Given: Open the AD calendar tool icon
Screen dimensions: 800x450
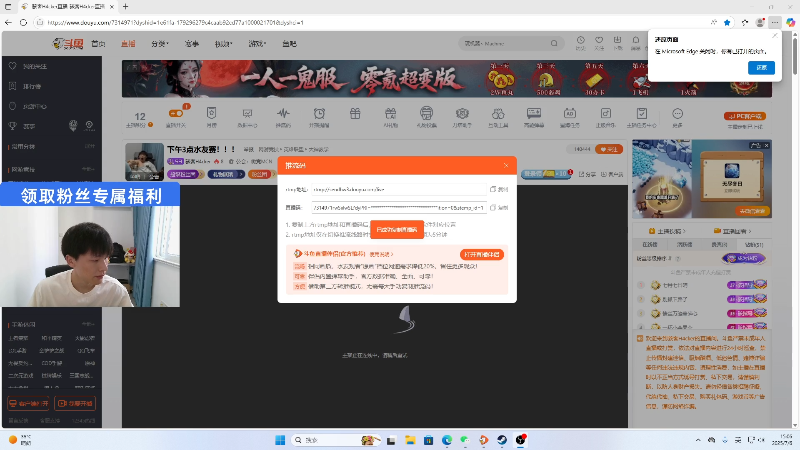Looking at the screenshot, I should pos(570,113).
